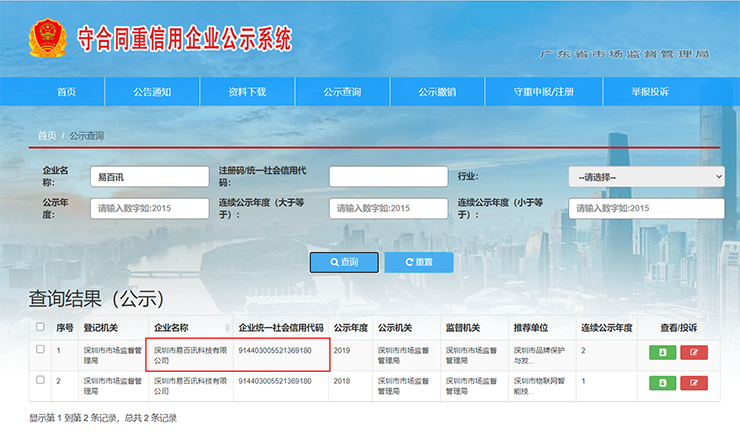
Task: Open 举报投诉 in the navigation bar
Action: [649, 92]
